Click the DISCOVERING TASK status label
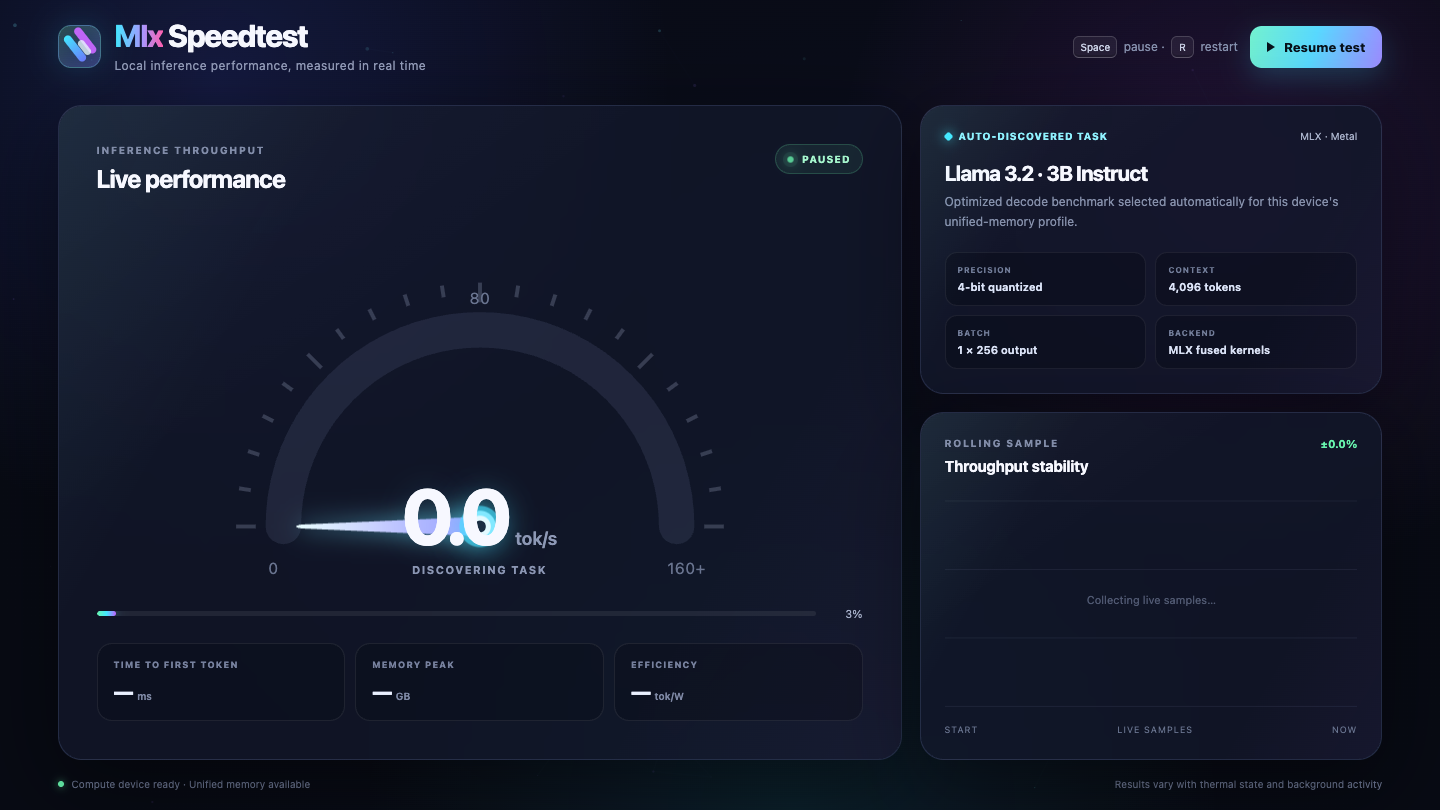 pyautogui.click(x=479, y=570)
